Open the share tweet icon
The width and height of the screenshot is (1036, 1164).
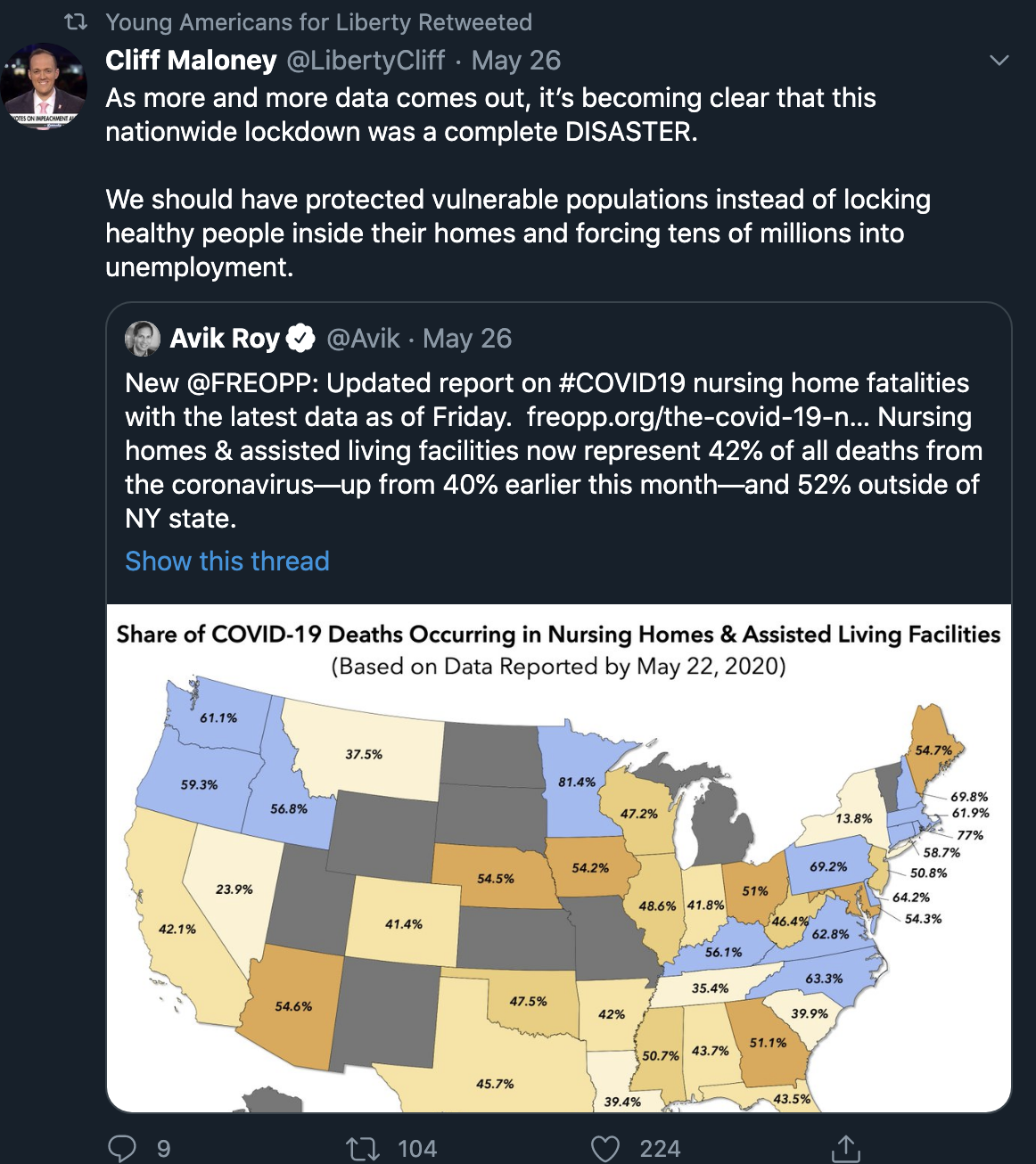point(845,1148)
